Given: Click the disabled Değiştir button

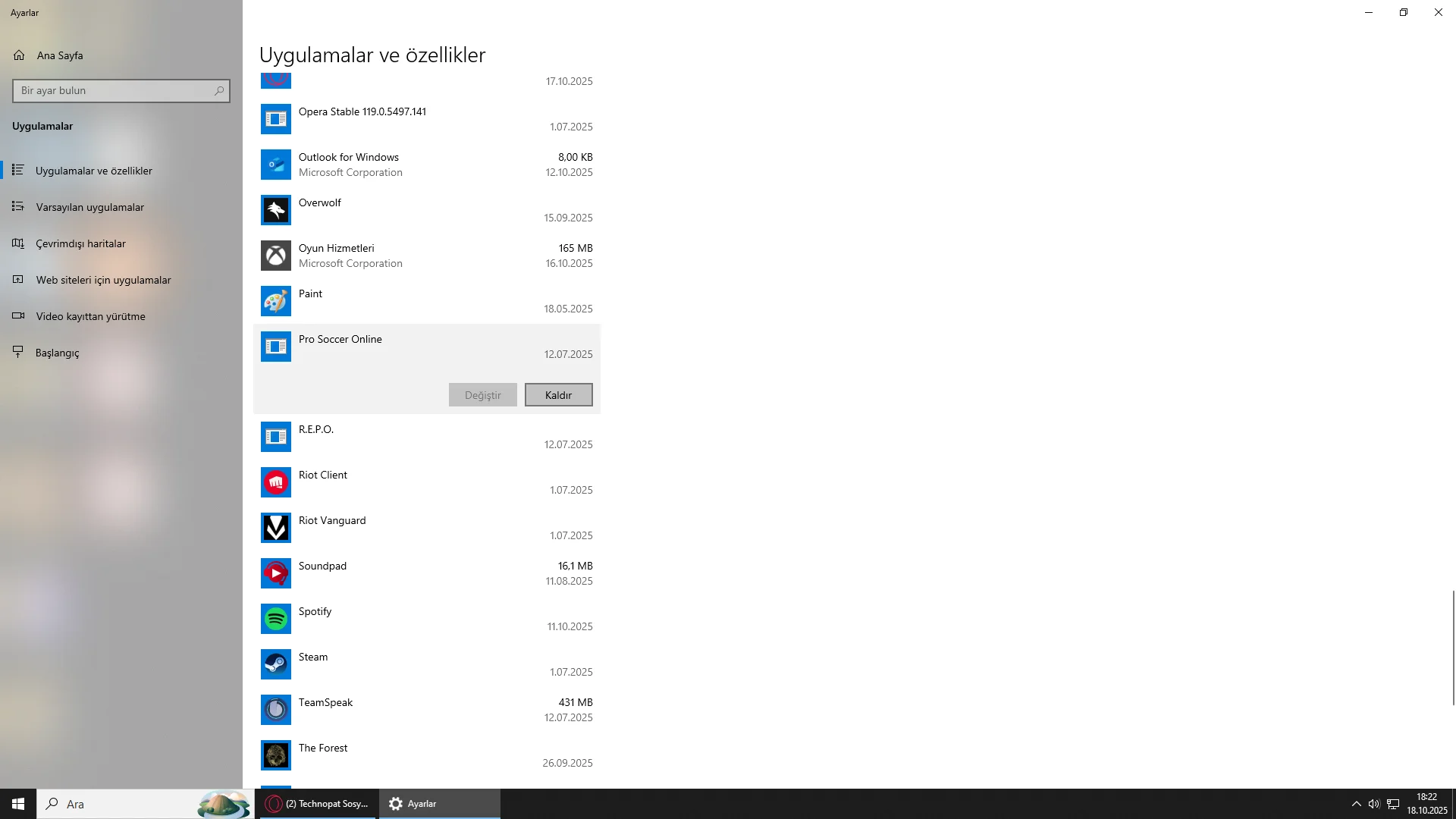Looking at the screenshot, I should (482, 395).
